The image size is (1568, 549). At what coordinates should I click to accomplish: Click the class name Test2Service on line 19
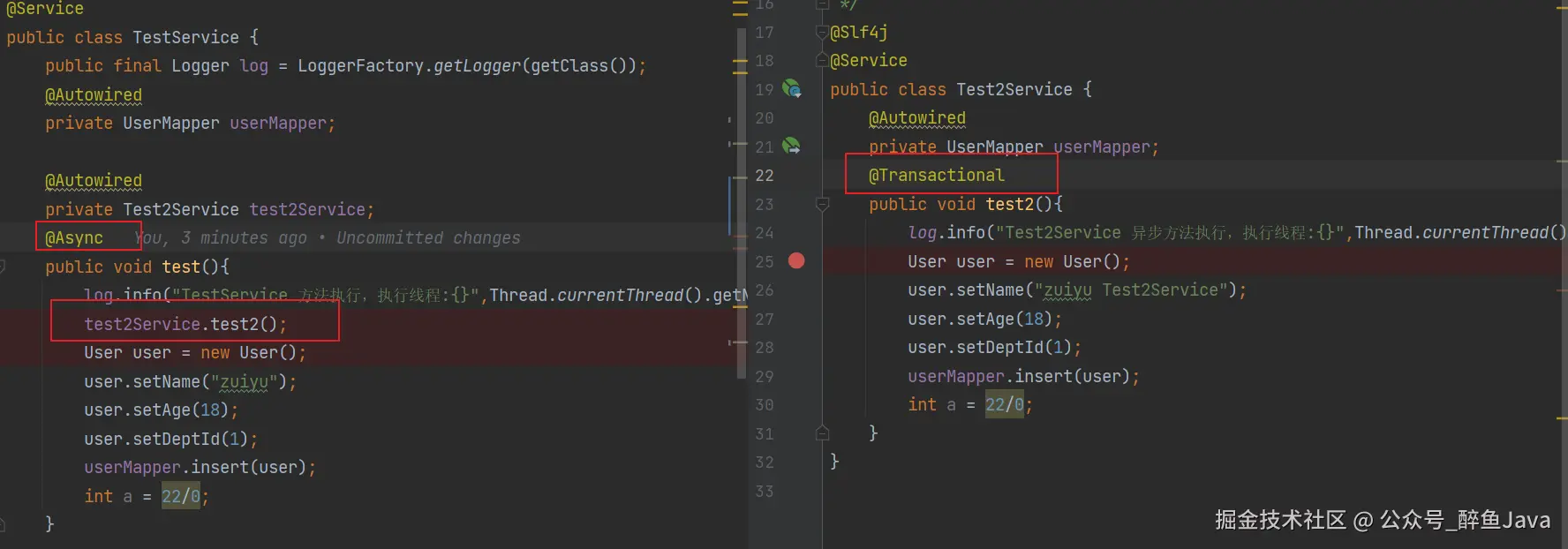pos(1014,89)
